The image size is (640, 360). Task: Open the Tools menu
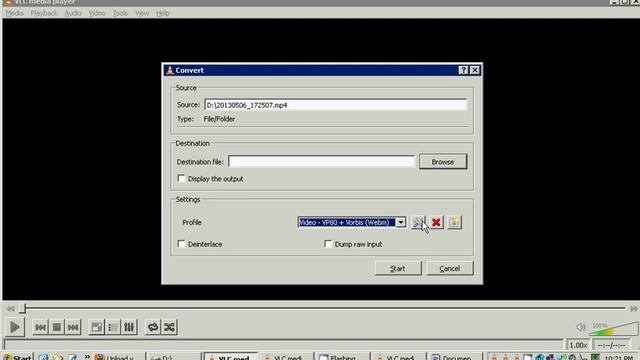coord(120,13)
